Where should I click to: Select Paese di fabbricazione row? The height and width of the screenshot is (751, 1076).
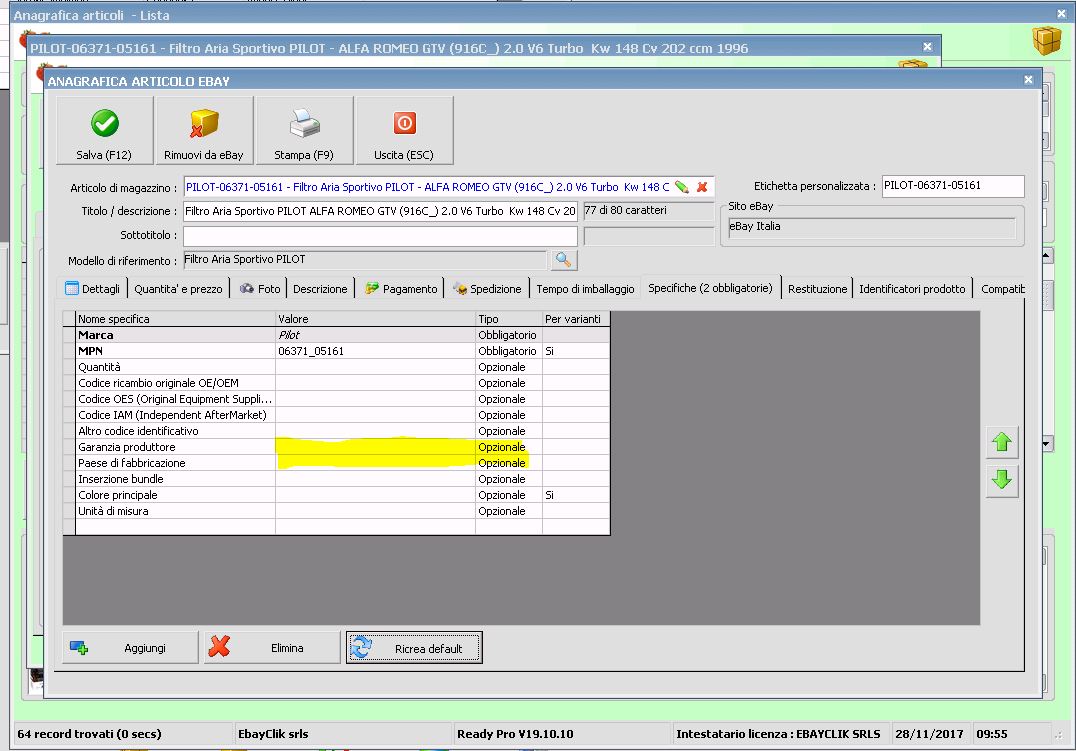336,463
